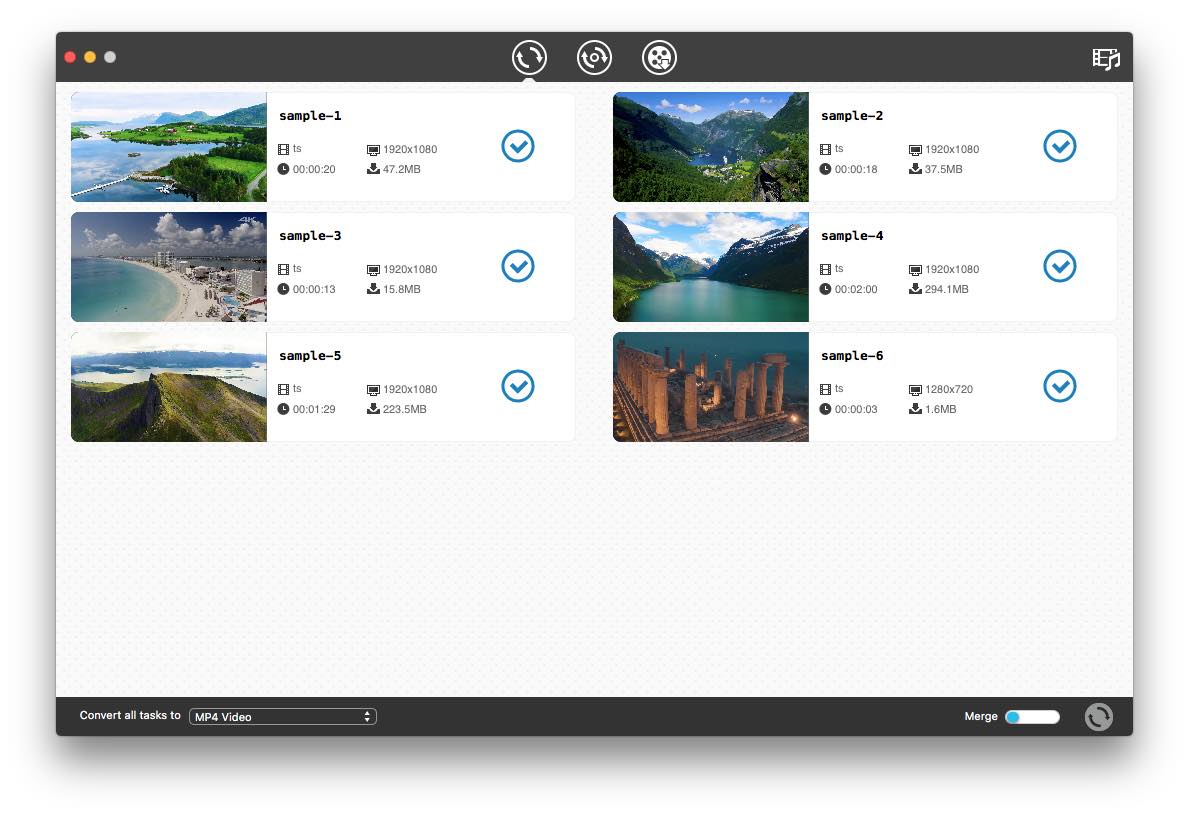Deselect the sample-1 video checkmark
The image size is (1189, 816).
pos(518,146)
